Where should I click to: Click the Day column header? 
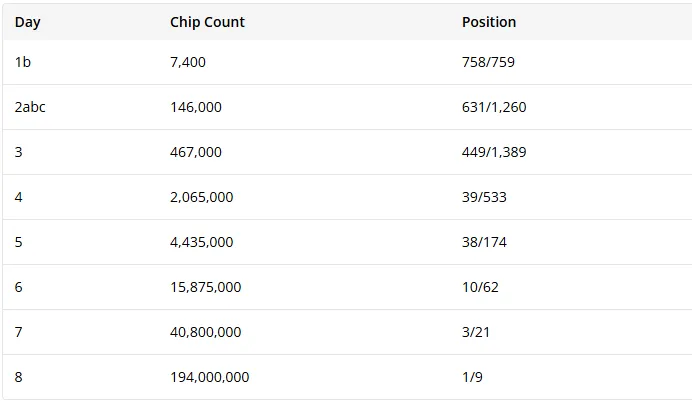tap(27, 22)
